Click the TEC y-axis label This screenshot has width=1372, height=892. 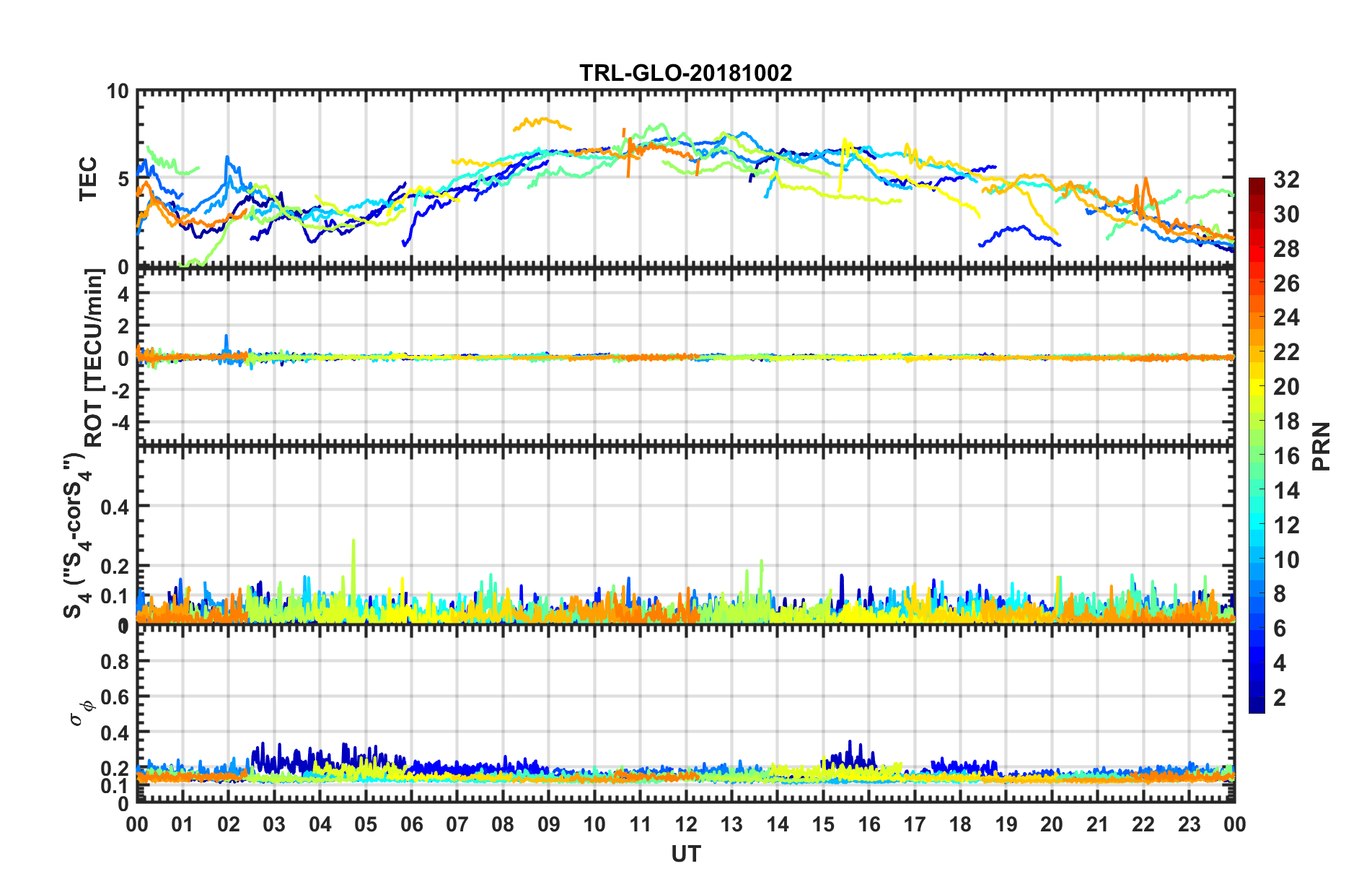click(88, 178)
